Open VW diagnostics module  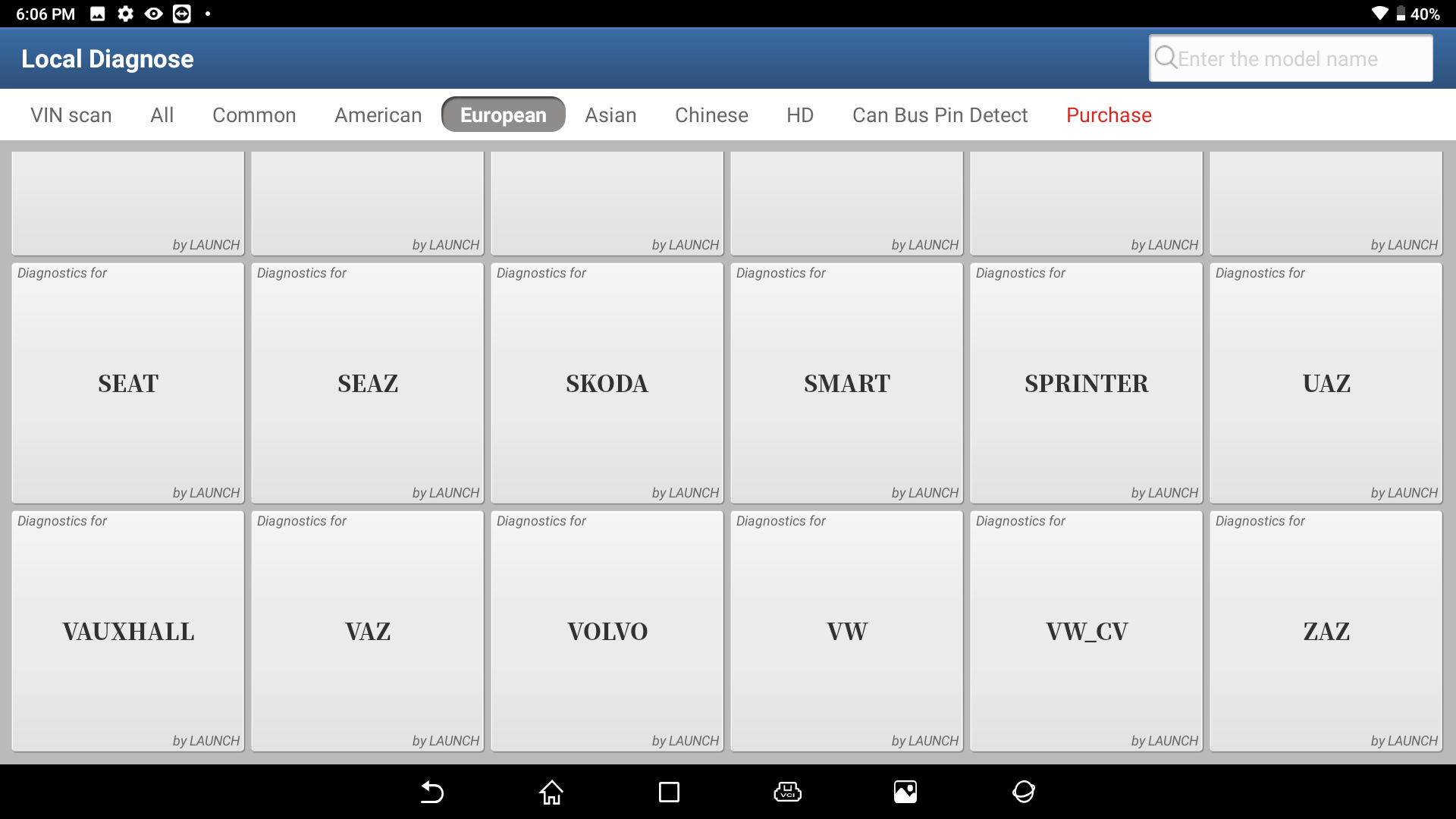pyautogui.click(x=846, y=631)
